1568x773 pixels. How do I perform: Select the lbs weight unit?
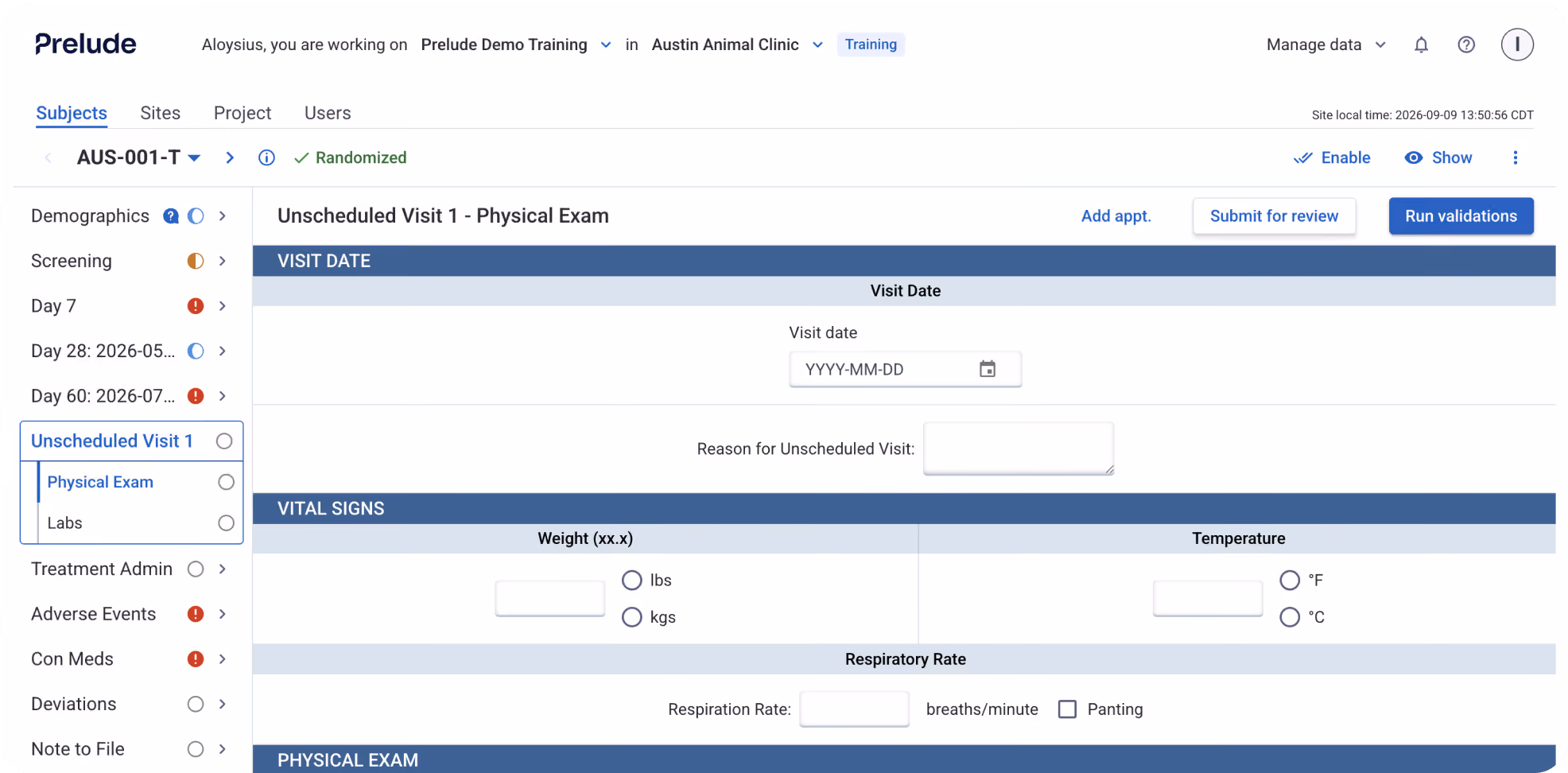632,581
